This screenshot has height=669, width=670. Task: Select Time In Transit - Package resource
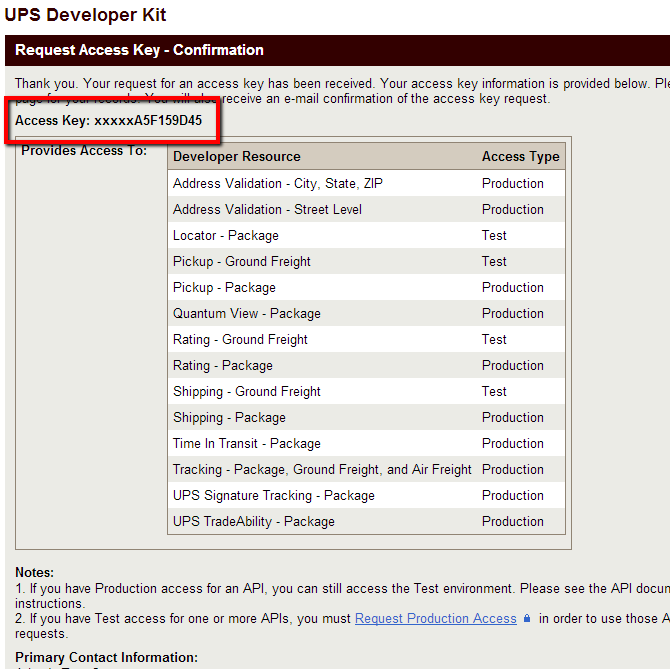tap(247, 443)
